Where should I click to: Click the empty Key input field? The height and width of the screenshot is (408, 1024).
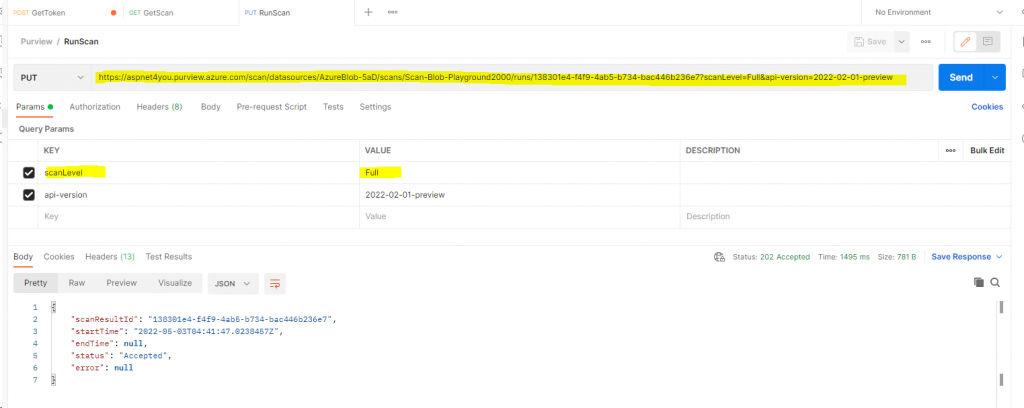pyautogui.click(x=199, y=216)
